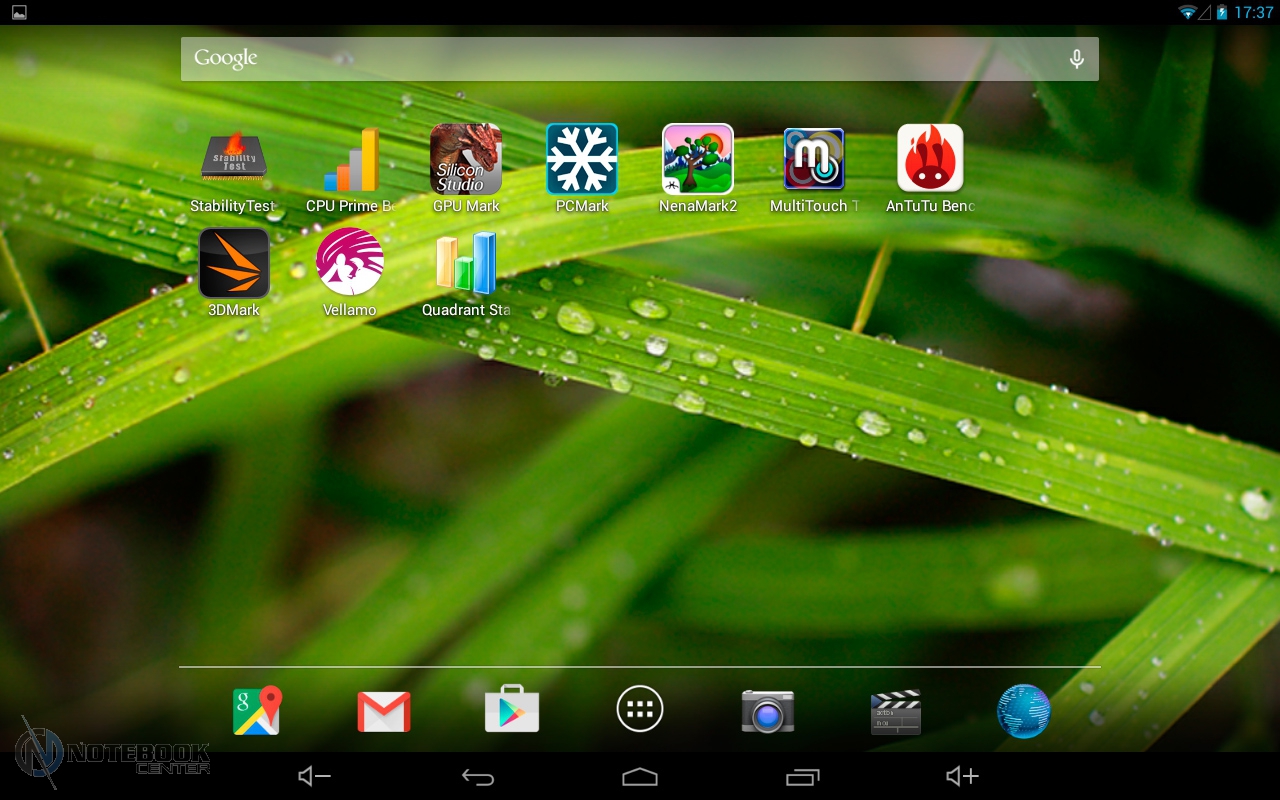The height and width of the screenshot is (800, 1280).
Task: Launch CPU Prime Benchmark app
Action: coord(350,160)
